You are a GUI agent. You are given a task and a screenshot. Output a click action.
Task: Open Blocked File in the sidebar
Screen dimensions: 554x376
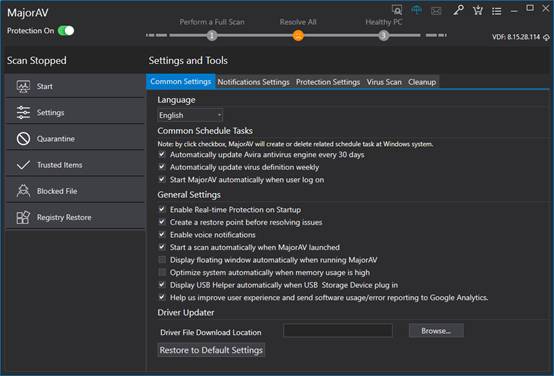point(75,191)
